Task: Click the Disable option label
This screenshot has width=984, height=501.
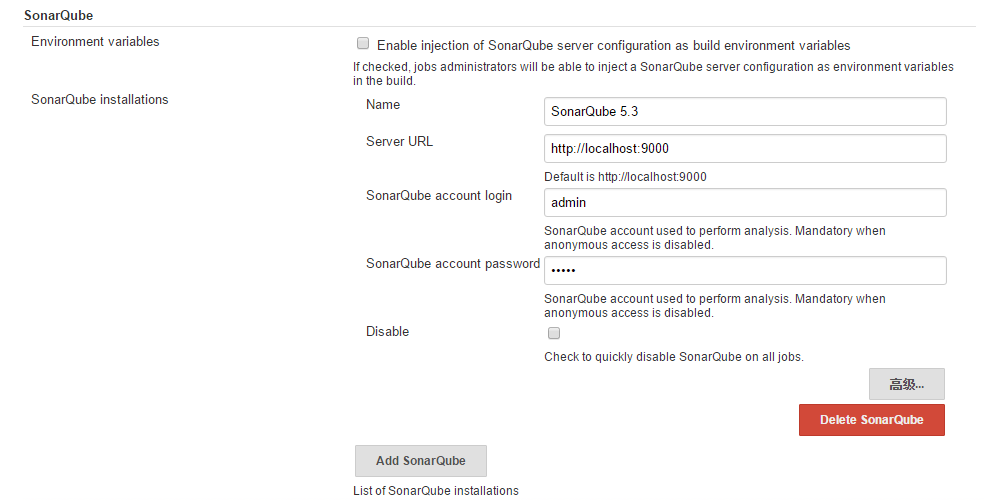Action: [x=387, y=331]
